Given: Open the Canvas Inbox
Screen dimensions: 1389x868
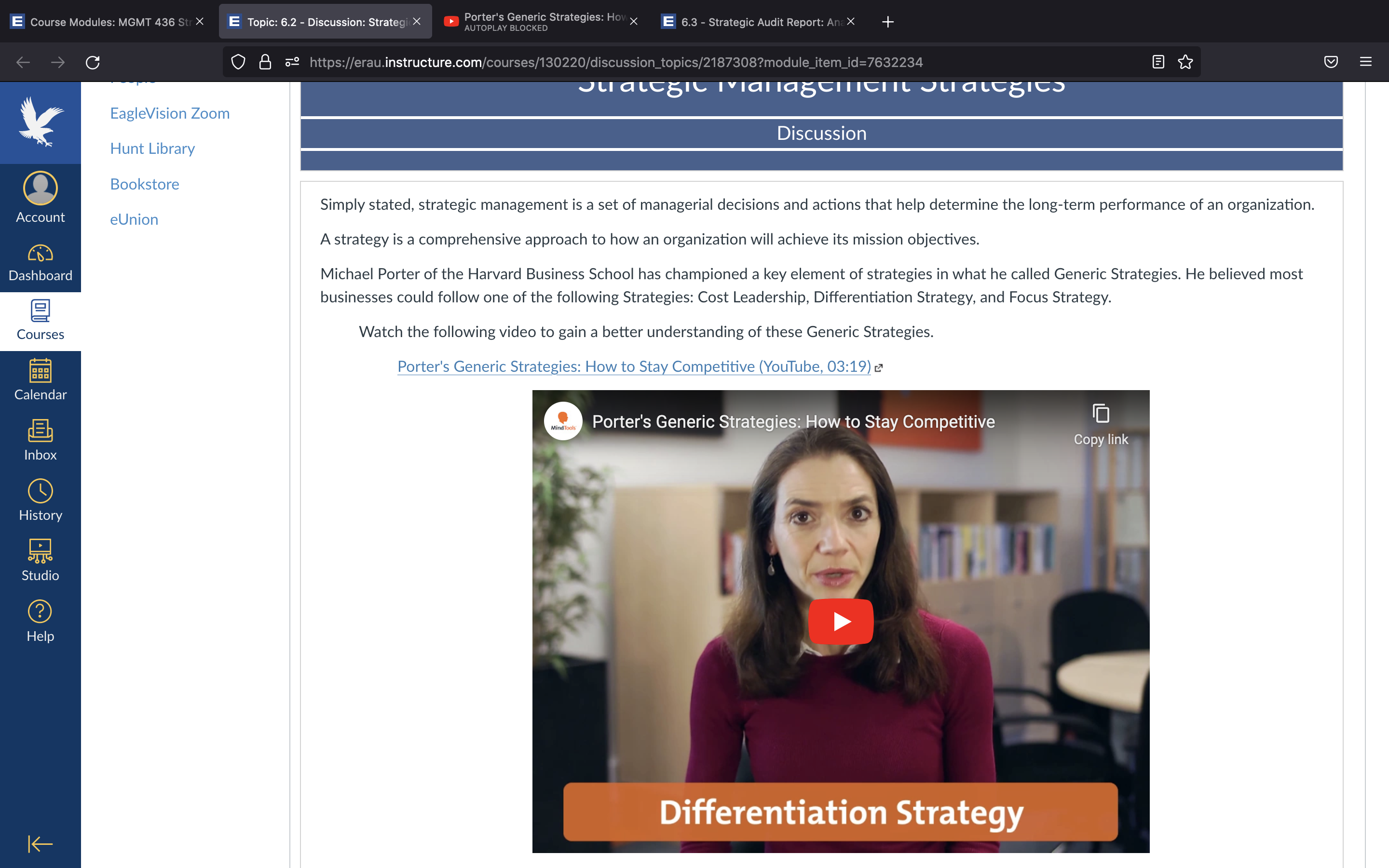Looking at the screenshot, I should [40, 440].
